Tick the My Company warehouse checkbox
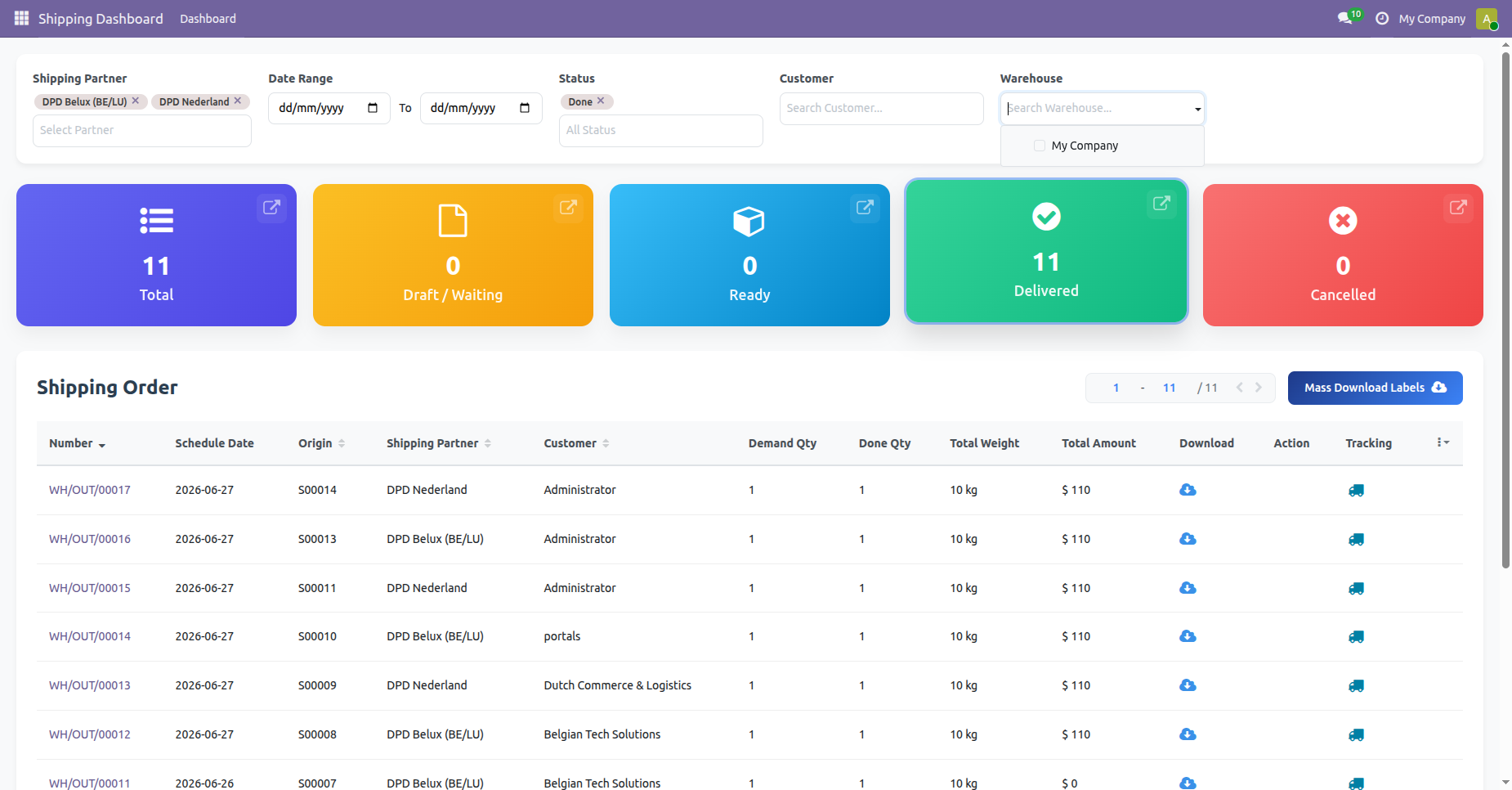Viewport: 1512px width, 790px height. pos(1040,146)
